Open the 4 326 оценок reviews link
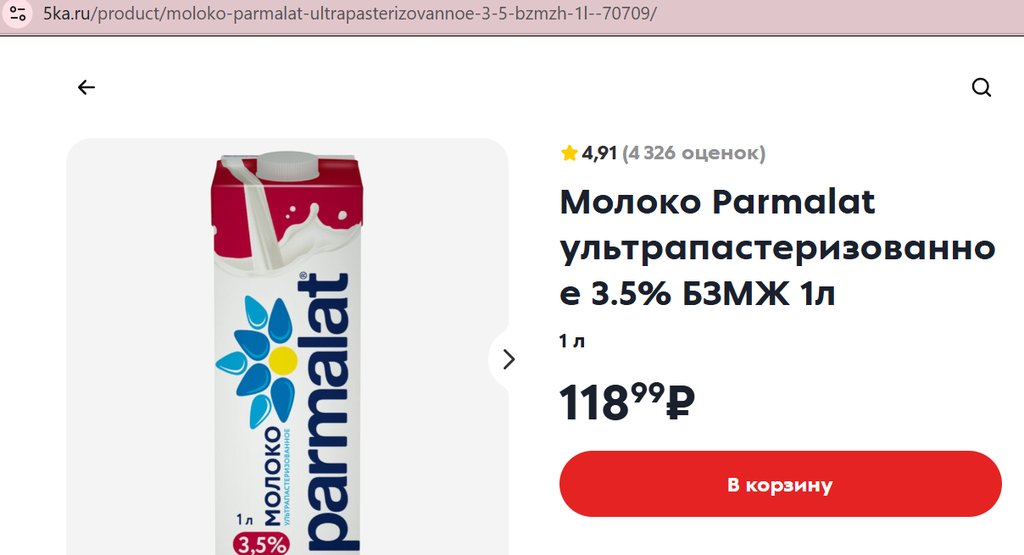1024x555 pixels. click(x=694, y=153)
